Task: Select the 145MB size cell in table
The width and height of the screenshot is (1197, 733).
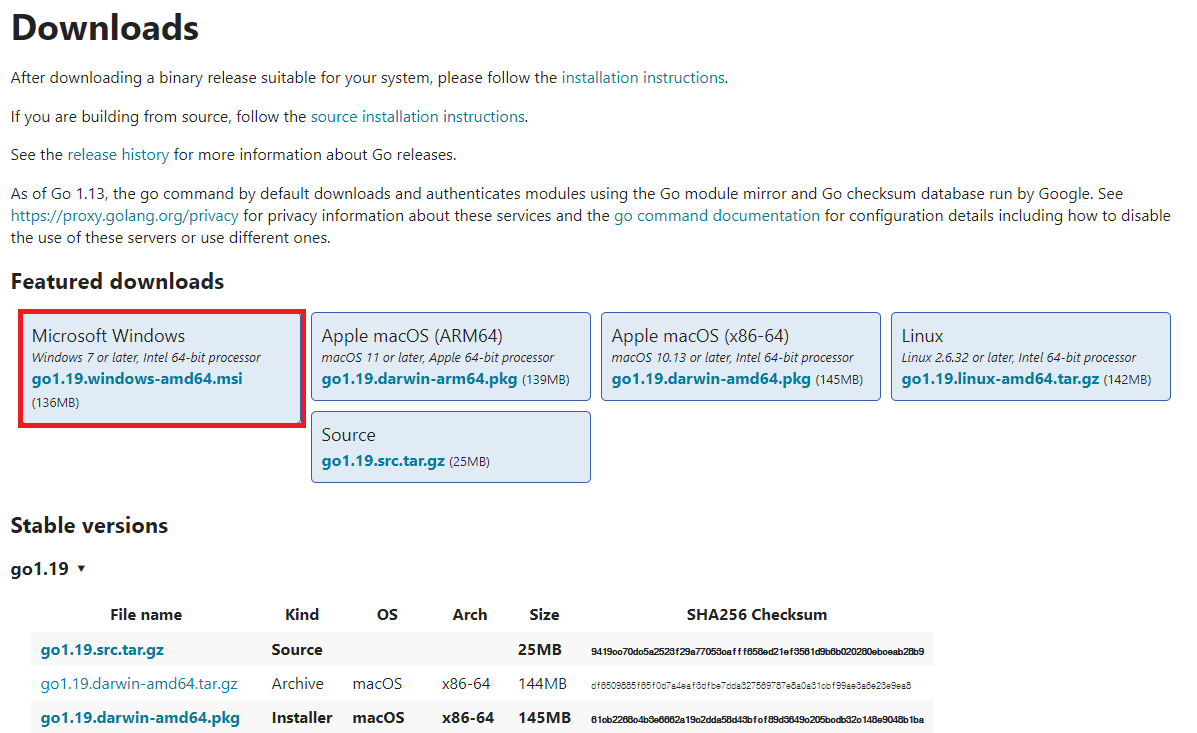Action: coord(544,718)
